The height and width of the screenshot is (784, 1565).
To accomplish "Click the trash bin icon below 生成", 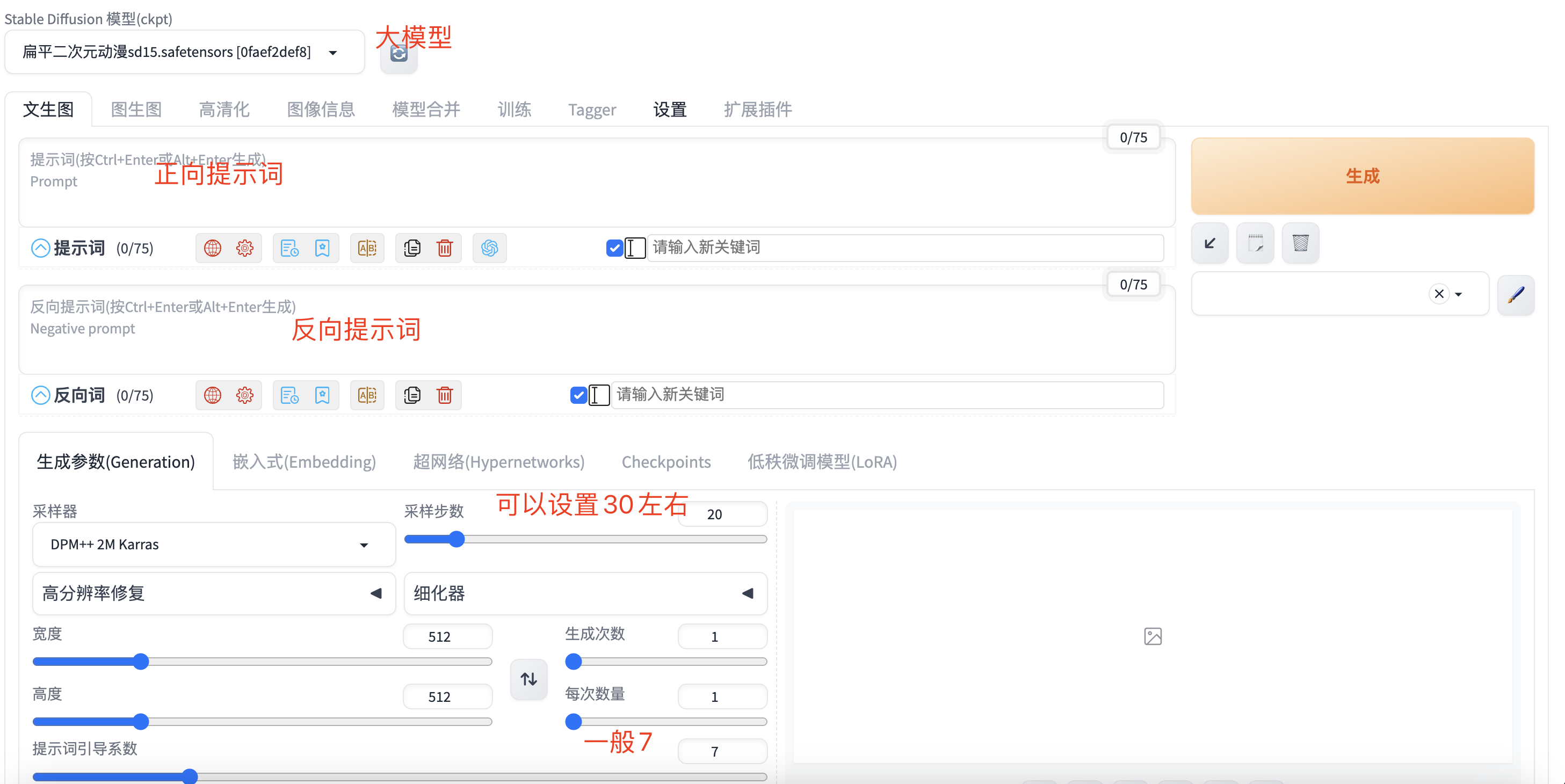I will tap(1300, 243).
